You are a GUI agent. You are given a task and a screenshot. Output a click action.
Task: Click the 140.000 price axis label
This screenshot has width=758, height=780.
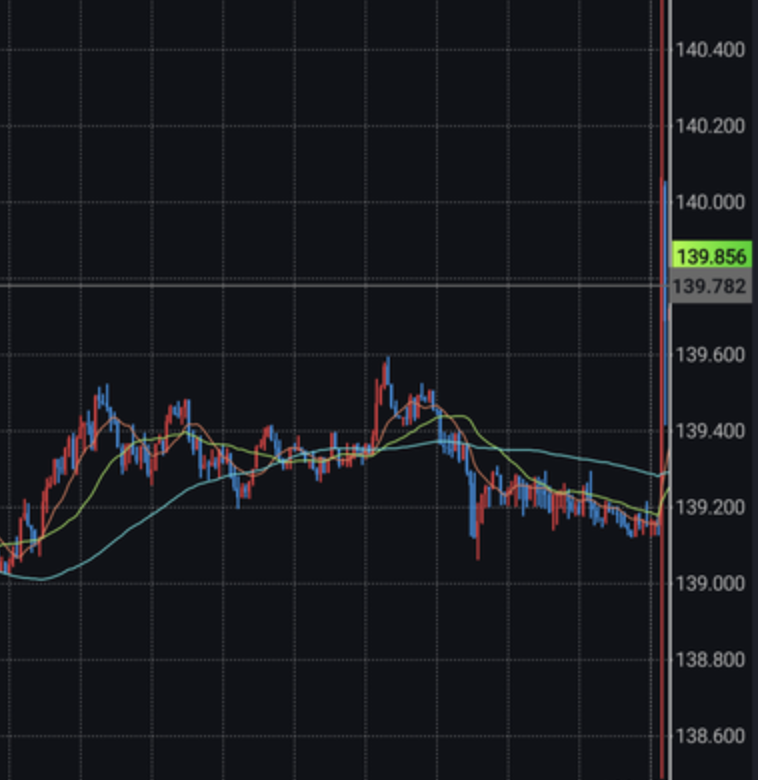tap(711, 202)
